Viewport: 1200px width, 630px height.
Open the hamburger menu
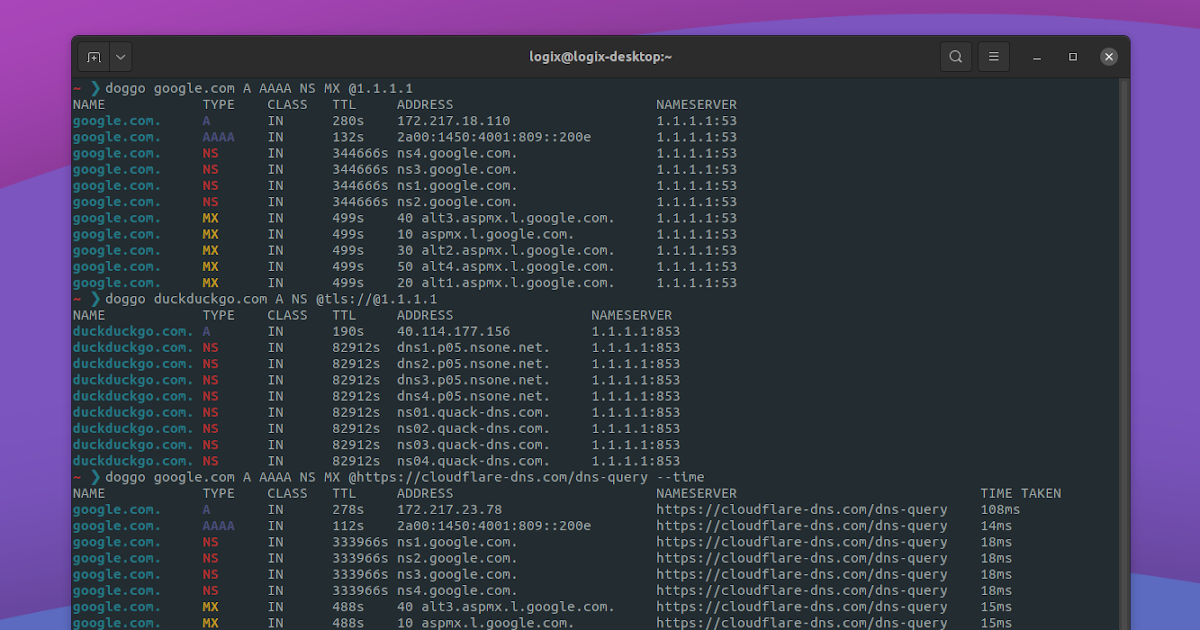[993, 57]
